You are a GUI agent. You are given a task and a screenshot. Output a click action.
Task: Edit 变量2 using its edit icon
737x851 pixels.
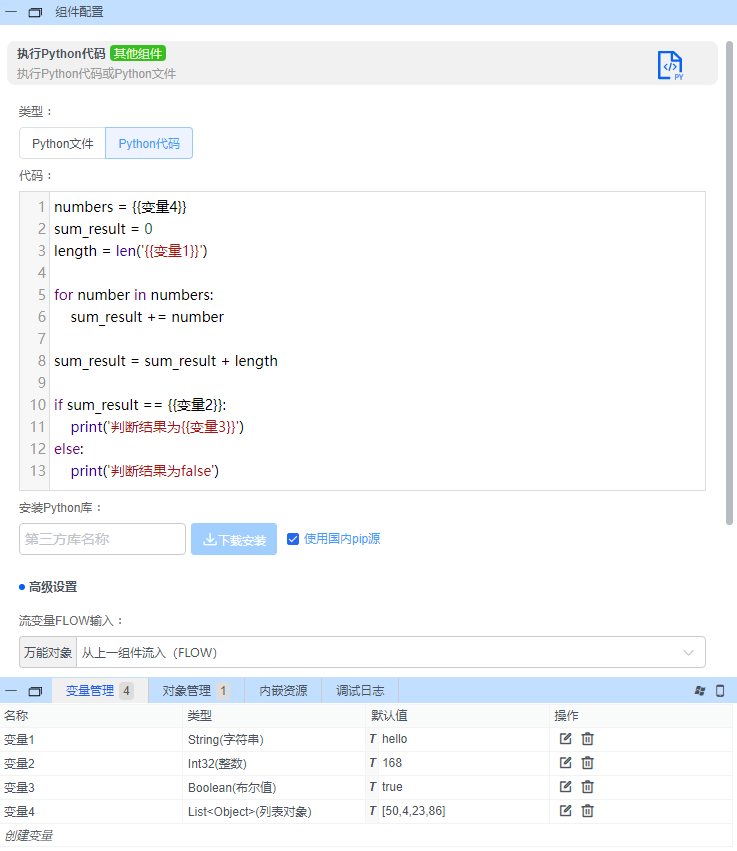click(565, 763)
